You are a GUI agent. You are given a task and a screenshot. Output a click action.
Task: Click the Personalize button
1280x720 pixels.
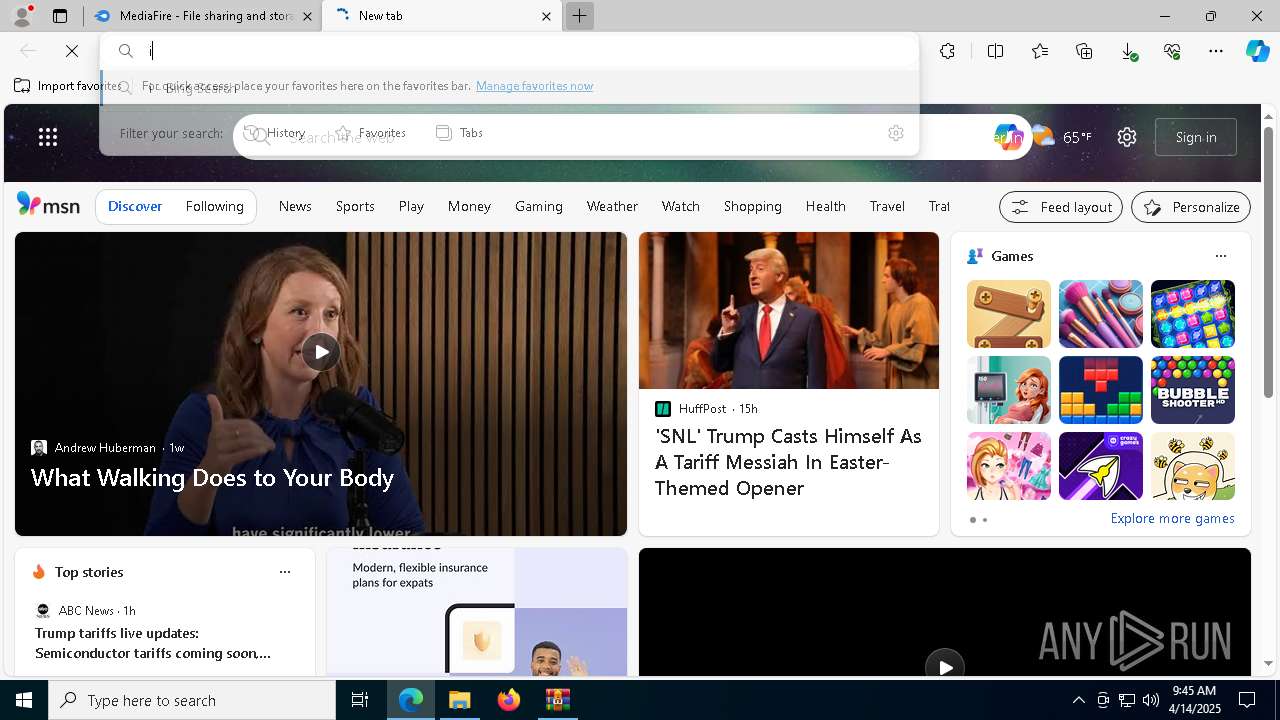point(1191,207)
